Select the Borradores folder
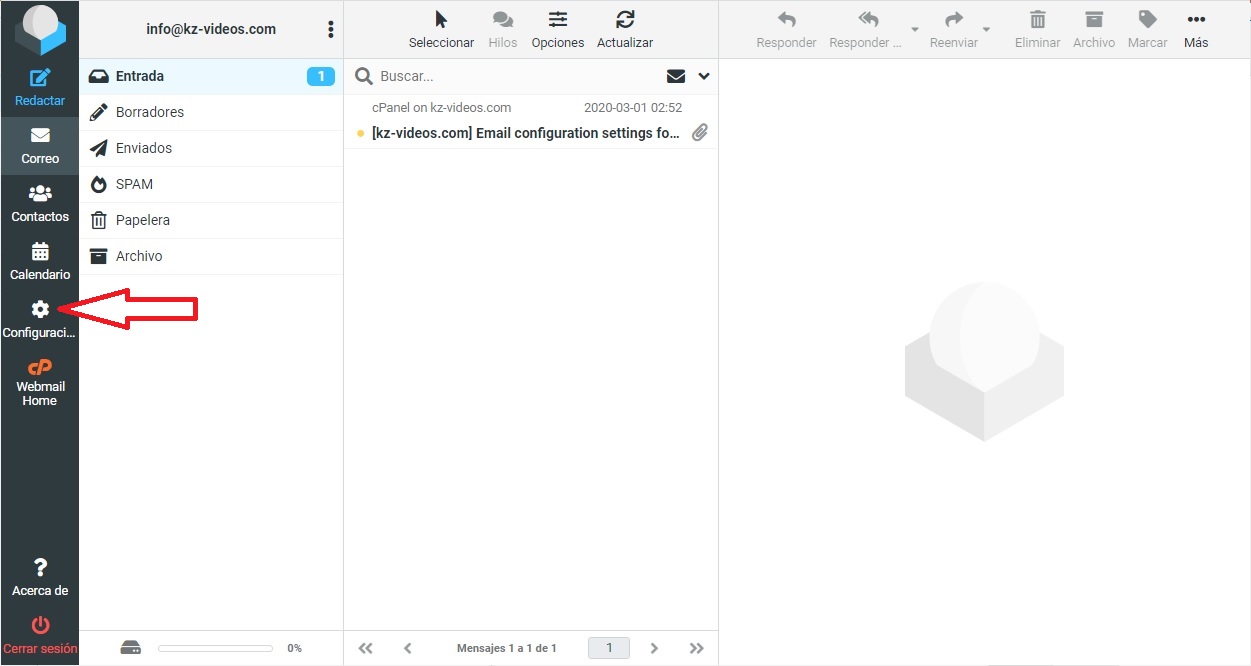The width and height of the screenshot is (1251, 666). (150, 112)
